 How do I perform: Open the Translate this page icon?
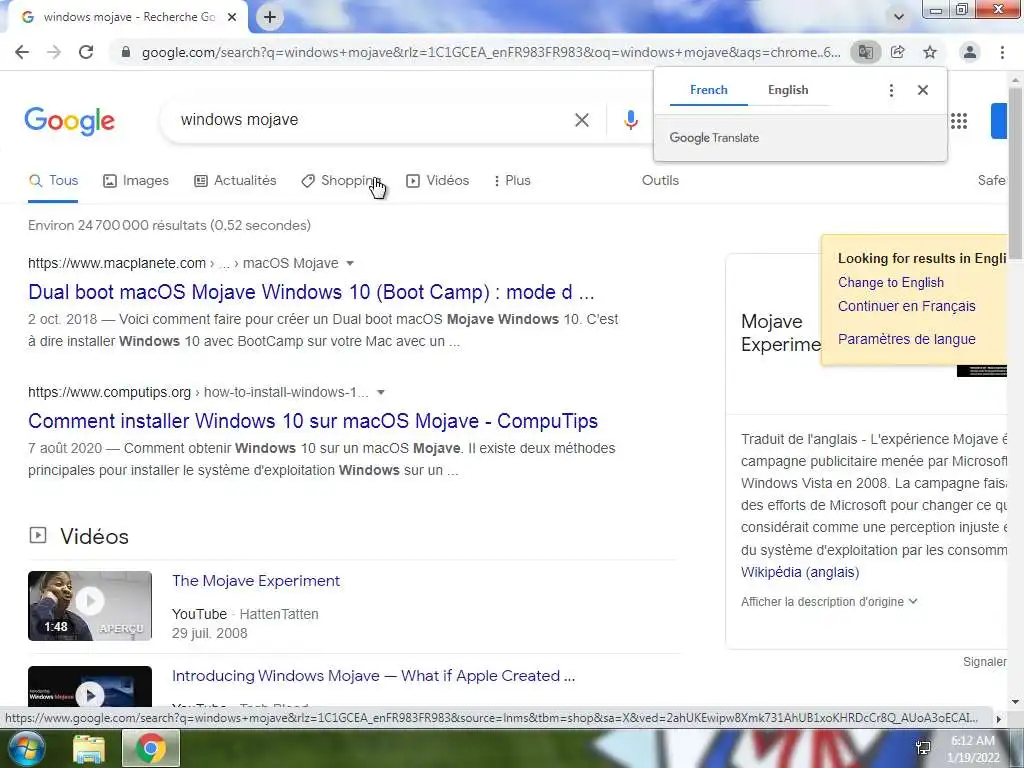coord(865,52)
